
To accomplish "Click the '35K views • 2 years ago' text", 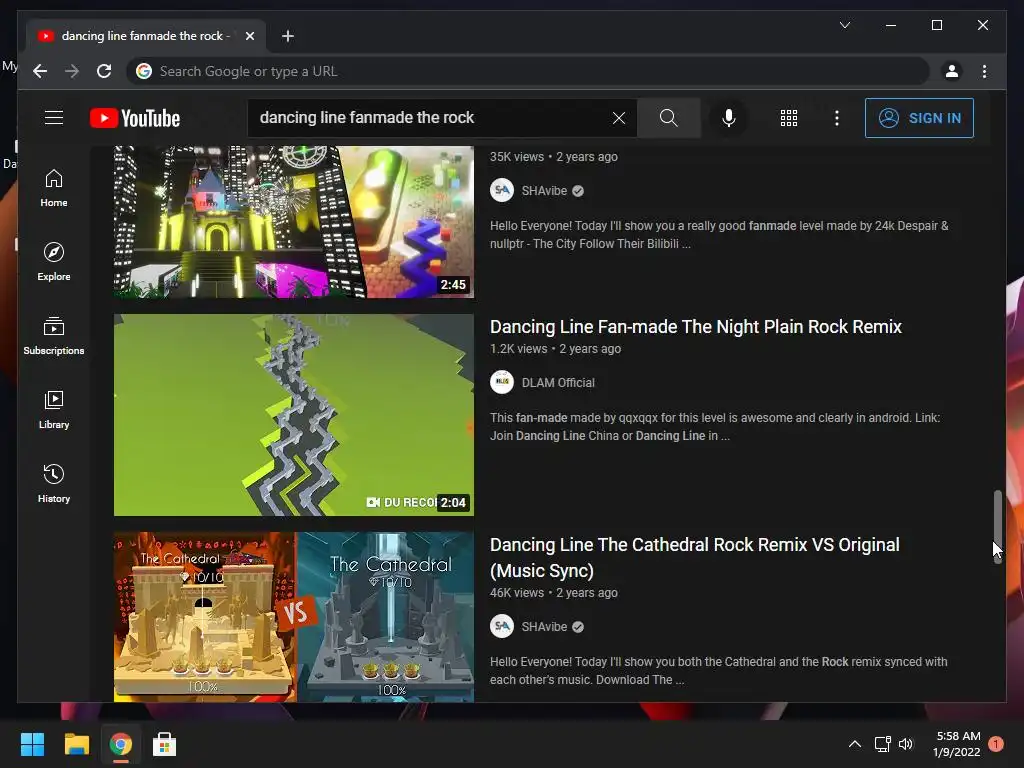I will (x=554, y=157).
